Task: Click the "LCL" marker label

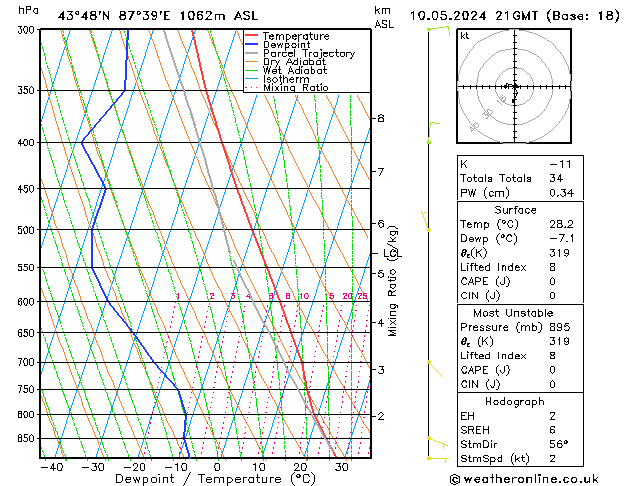Action: (x=392, y=253)
